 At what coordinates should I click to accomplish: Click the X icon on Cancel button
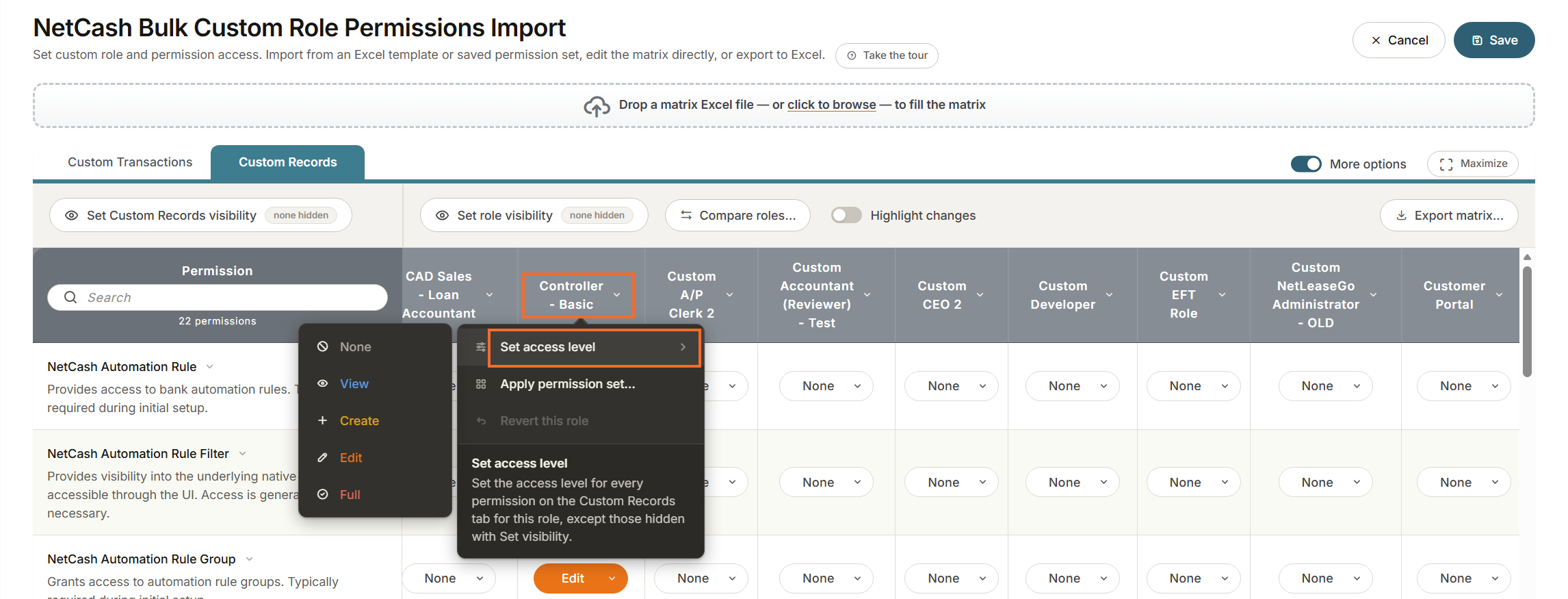[1376, 40]
